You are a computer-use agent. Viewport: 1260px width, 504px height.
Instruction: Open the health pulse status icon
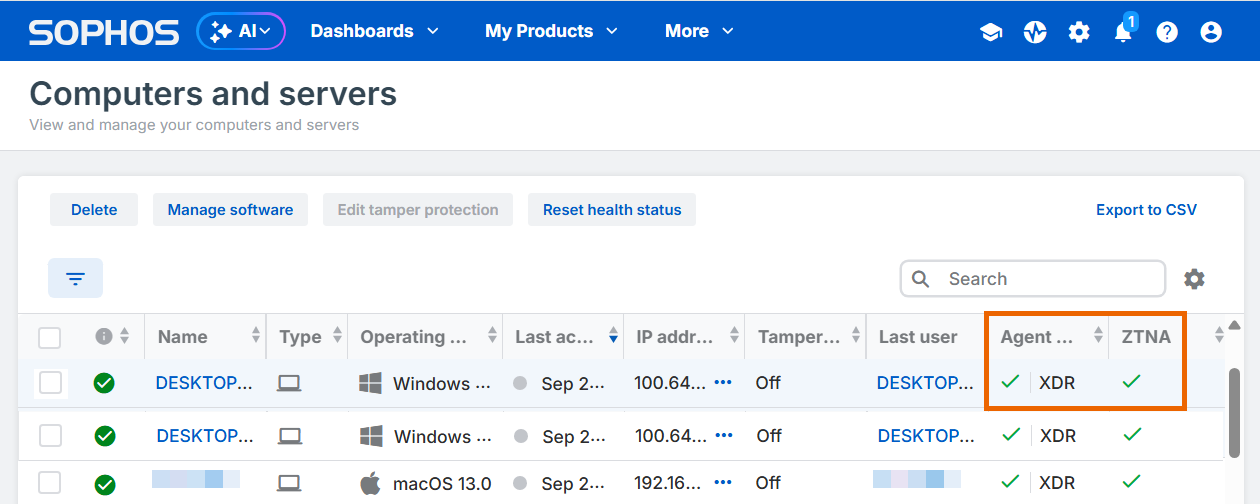1035,32
